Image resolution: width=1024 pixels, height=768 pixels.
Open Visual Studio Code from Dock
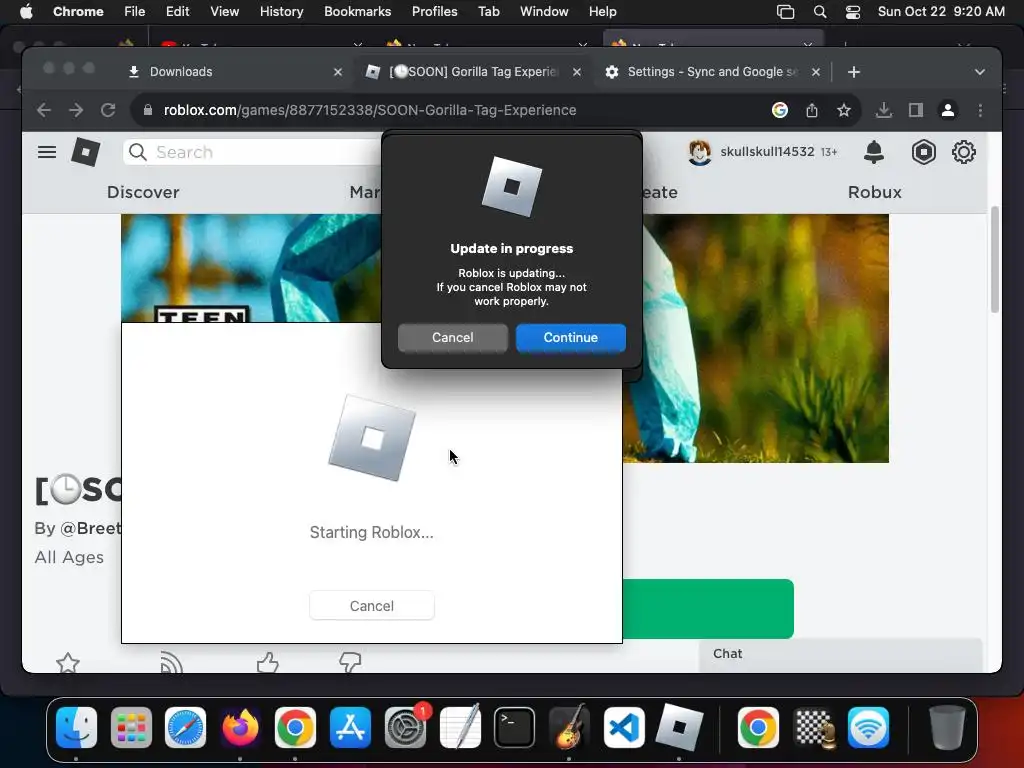624,727
